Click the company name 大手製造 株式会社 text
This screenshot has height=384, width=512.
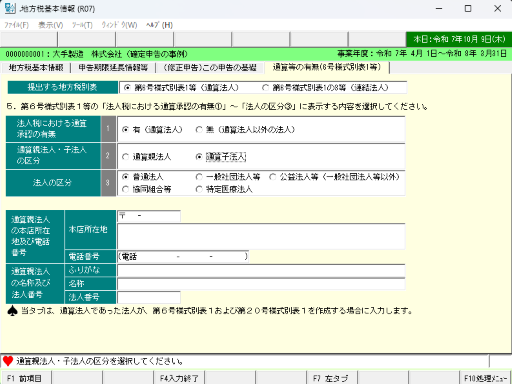click(x=87, y=54)
